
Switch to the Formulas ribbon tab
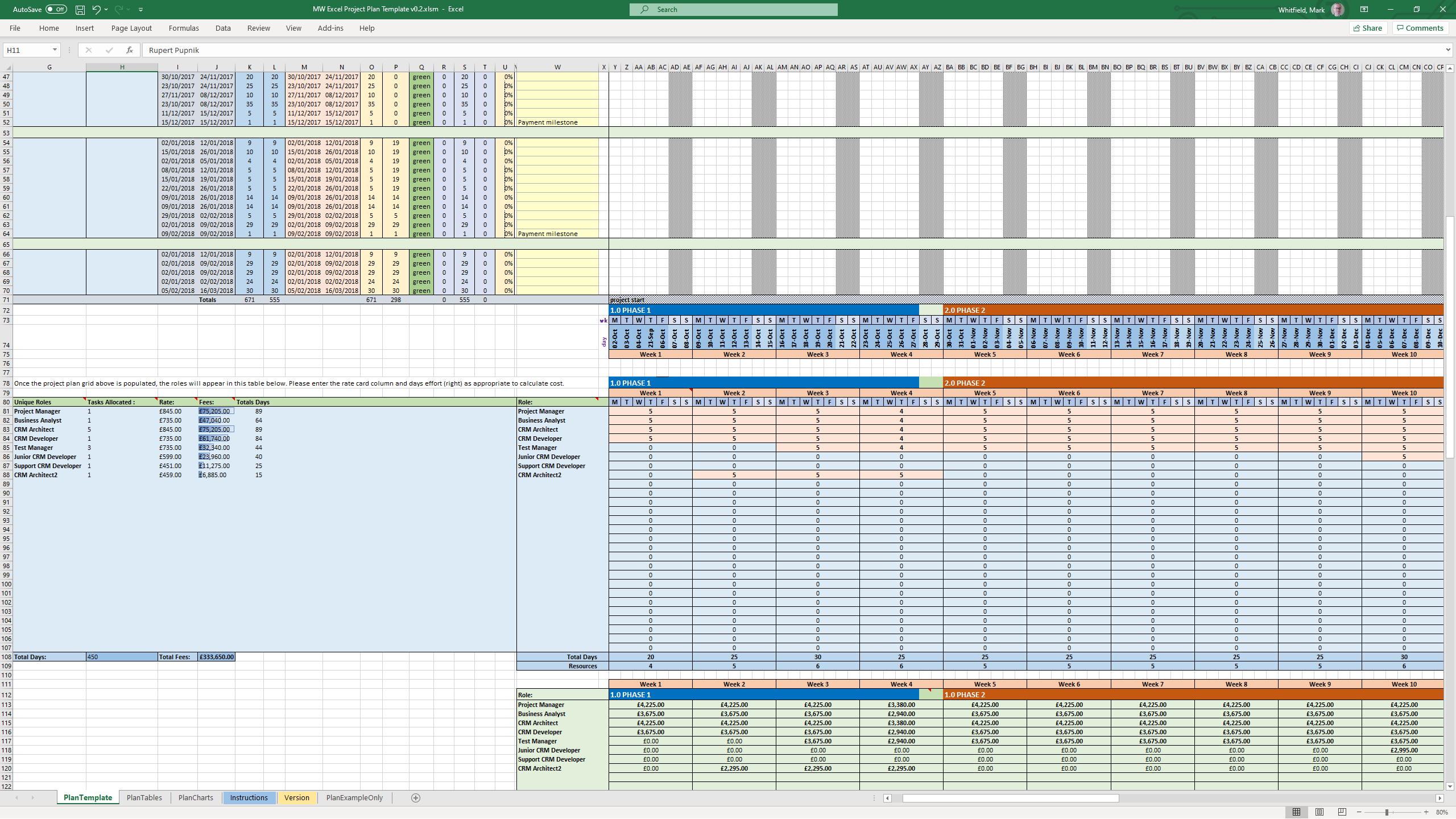click(x=184, y=28)
